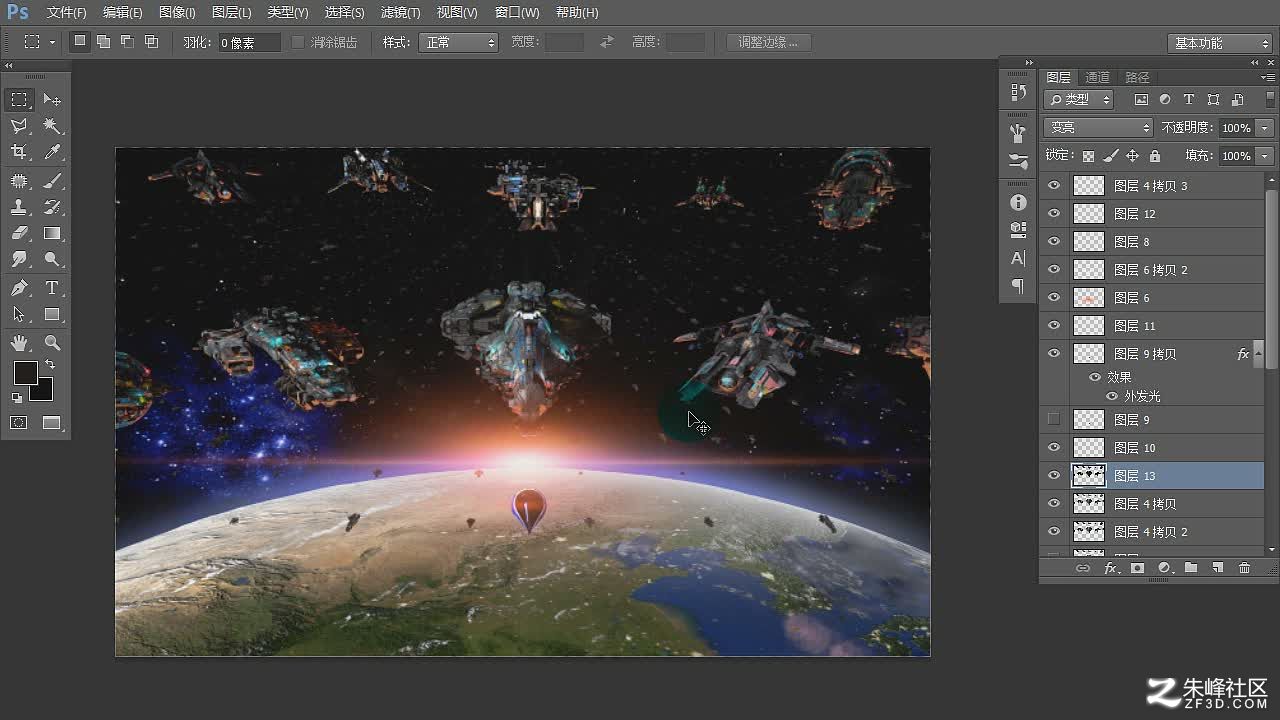Activate the Horizontal Type tool
This screenshot has height=720, width=1280.
pos(52,288)
